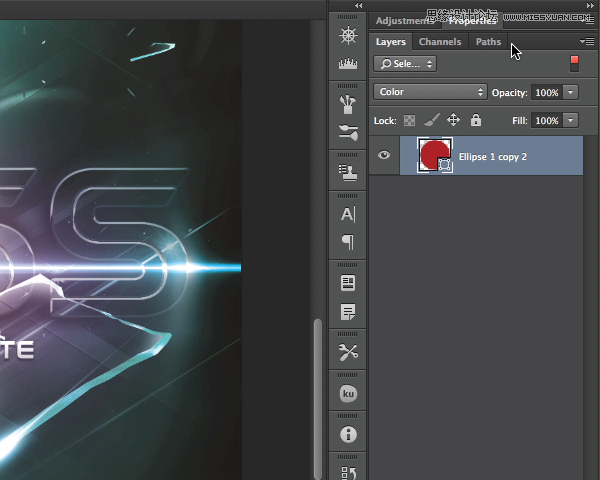The image size is (600, 480).
Task: Open the Info panel icon
Action: point(348,434)
